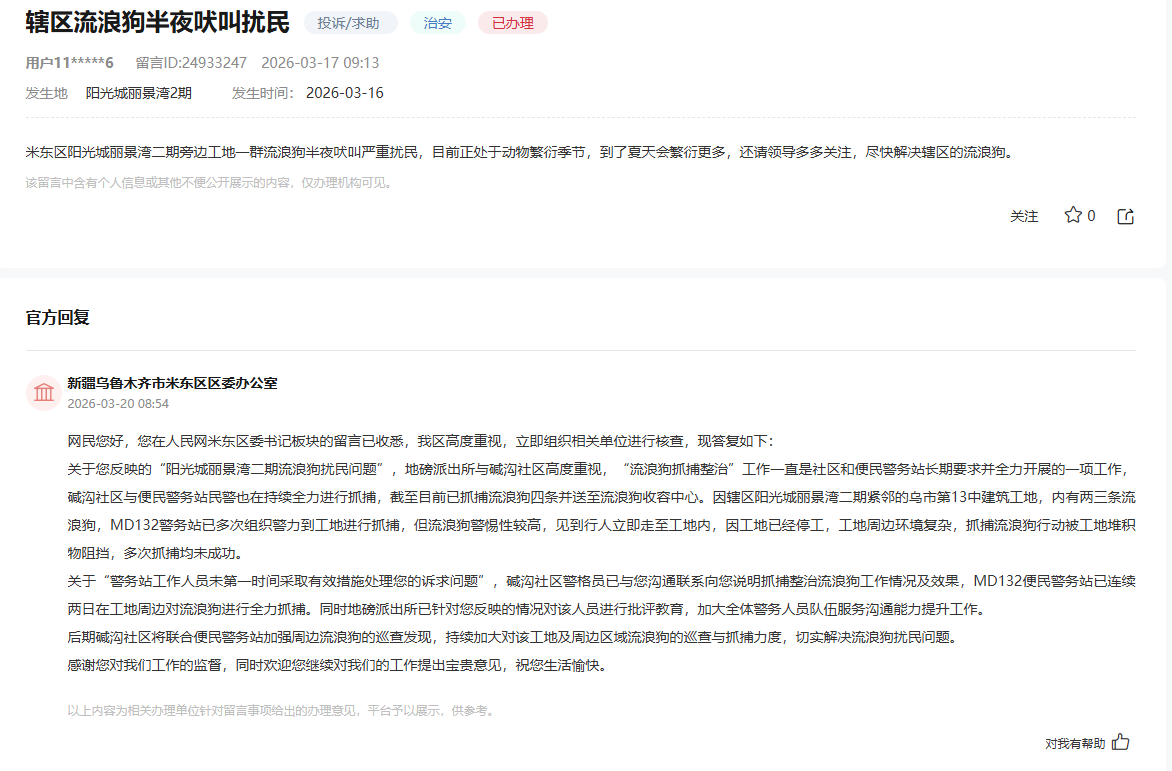Click the gray disclaimer below the reply

[x=282, y=711]
